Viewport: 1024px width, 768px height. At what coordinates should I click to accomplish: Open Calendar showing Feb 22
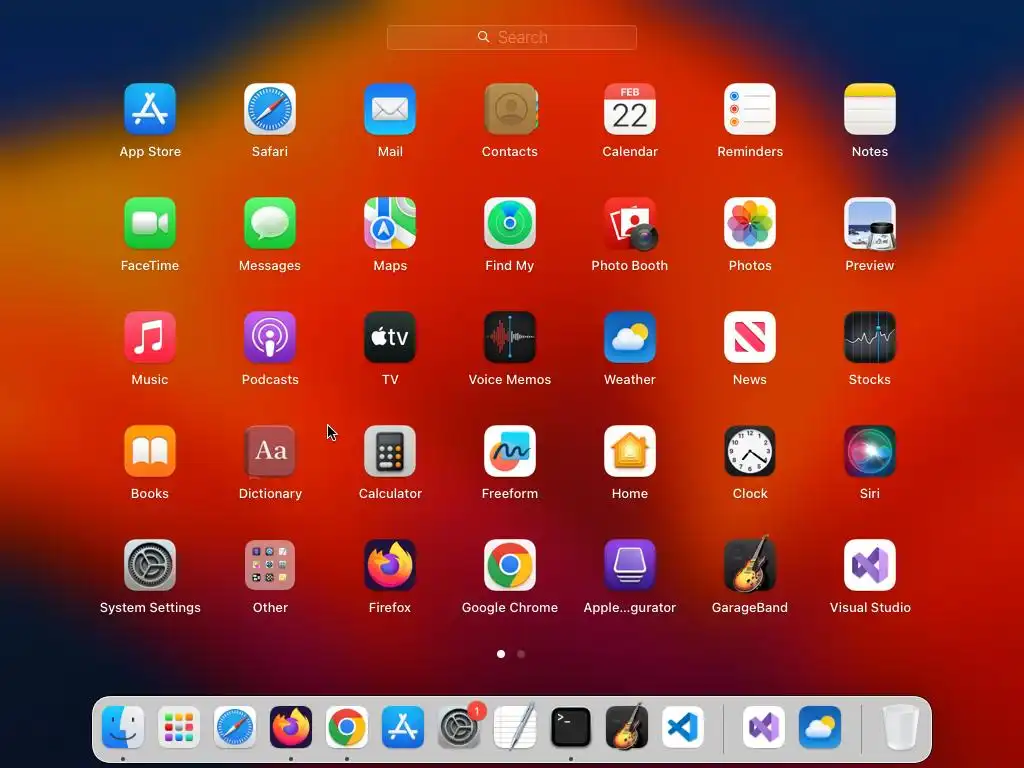pyautogui.click(x=630, y=109)
